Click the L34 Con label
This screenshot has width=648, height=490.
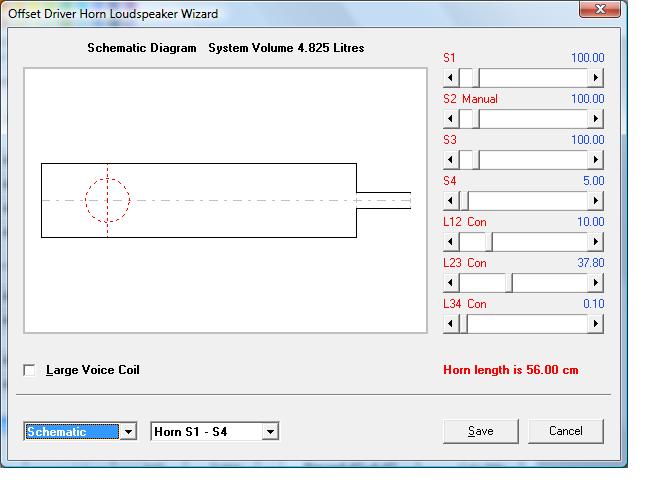[465, 304]
